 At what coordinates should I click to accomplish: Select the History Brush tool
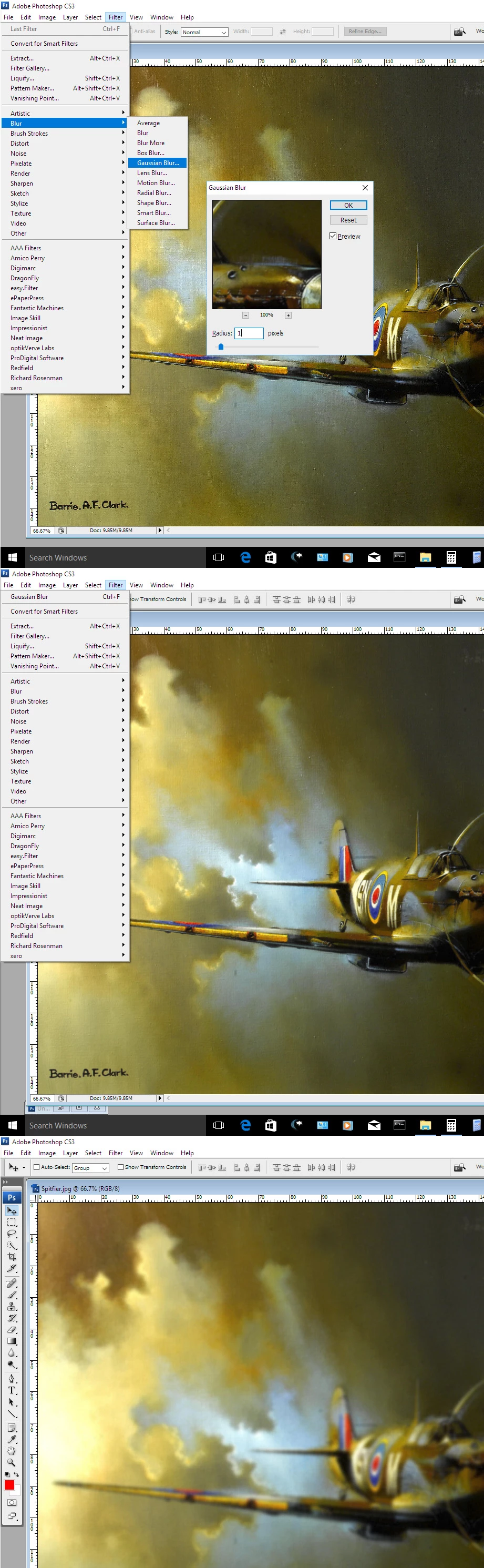[12, 1318]
